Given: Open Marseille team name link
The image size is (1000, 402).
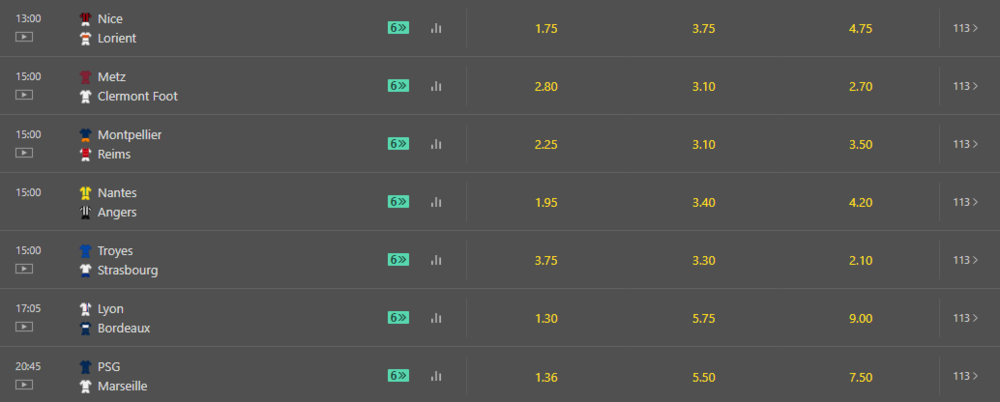Looking at the screenshot, I should [x=122, y=386].
